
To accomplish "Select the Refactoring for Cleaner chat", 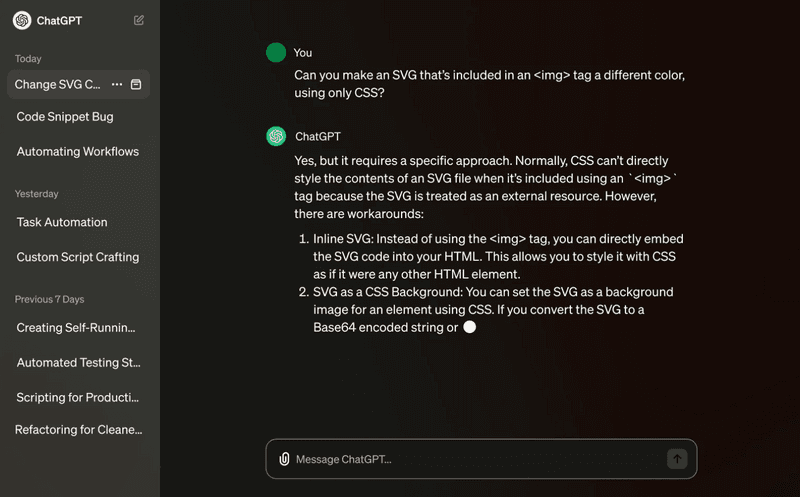I will pyautogui.click(x=79, y=430).
